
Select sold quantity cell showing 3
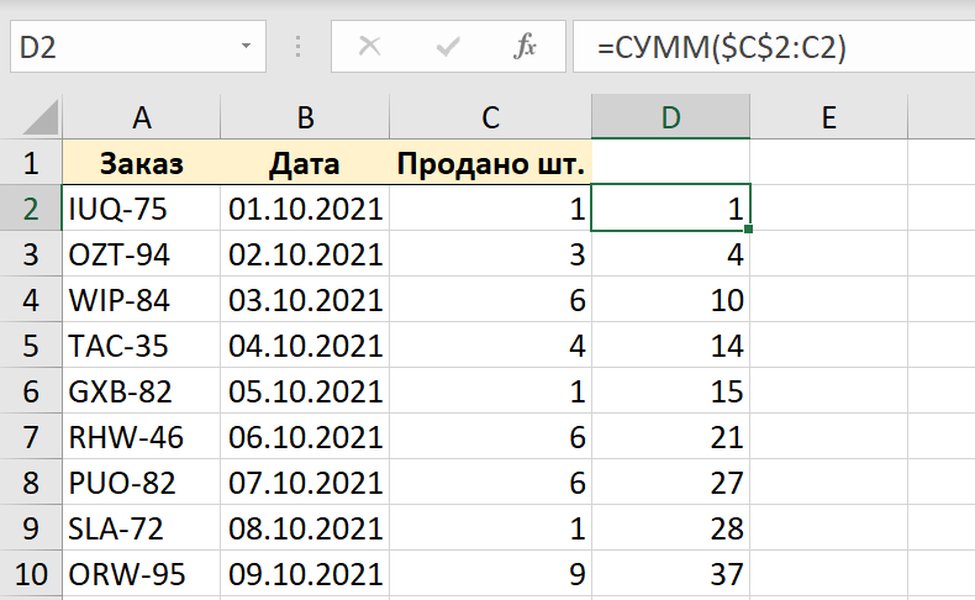(x=491, y=254)
